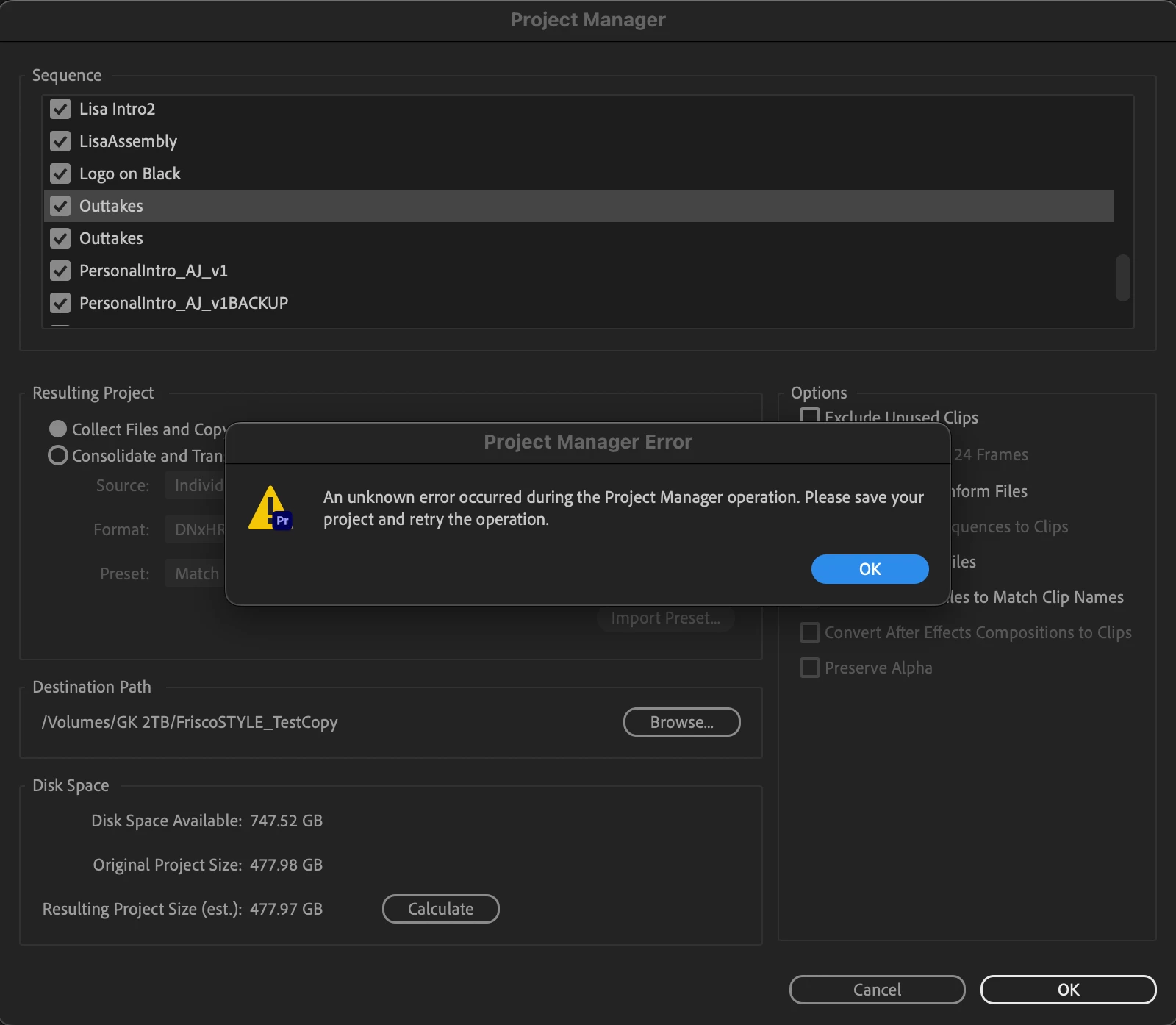Click the 477.97 GB resulting size value
This screenshot has width=1176, height=1025.
[x=286, y=909]
